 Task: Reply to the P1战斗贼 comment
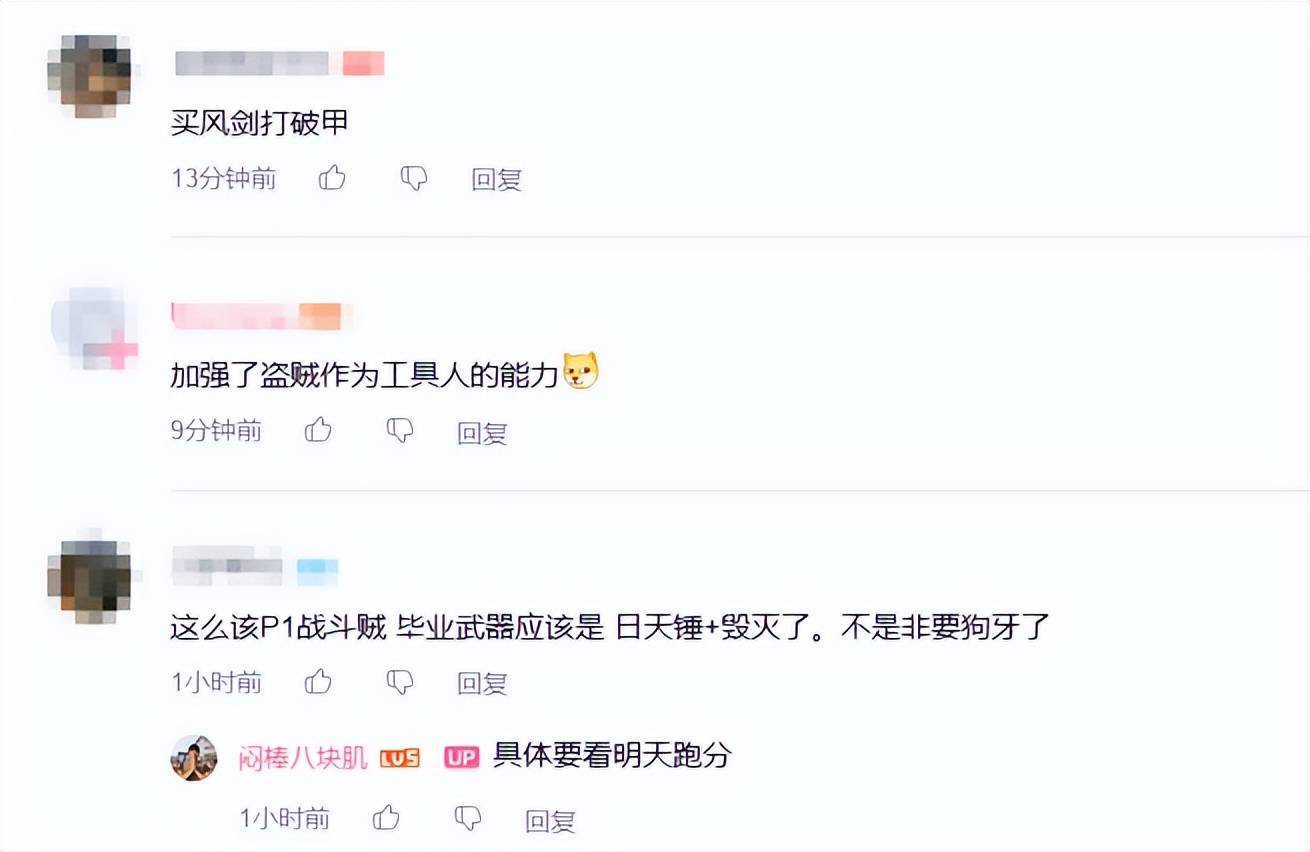pyautogui.click(x=483, y=683)
